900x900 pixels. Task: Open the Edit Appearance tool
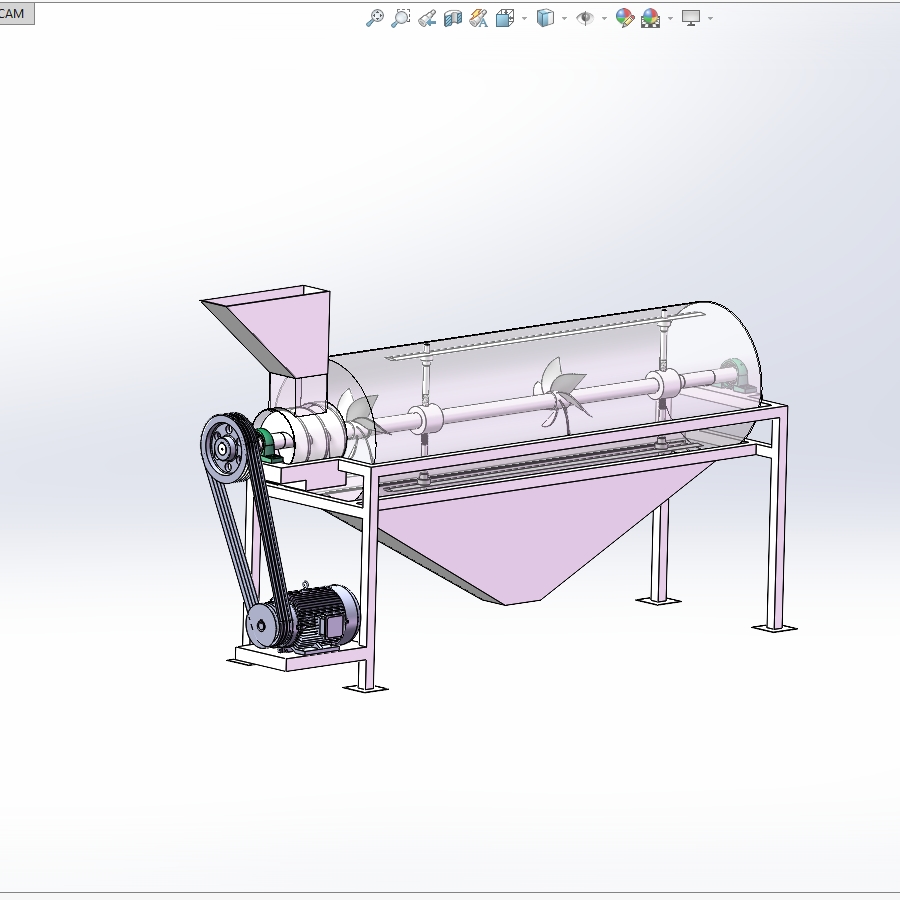625,18
